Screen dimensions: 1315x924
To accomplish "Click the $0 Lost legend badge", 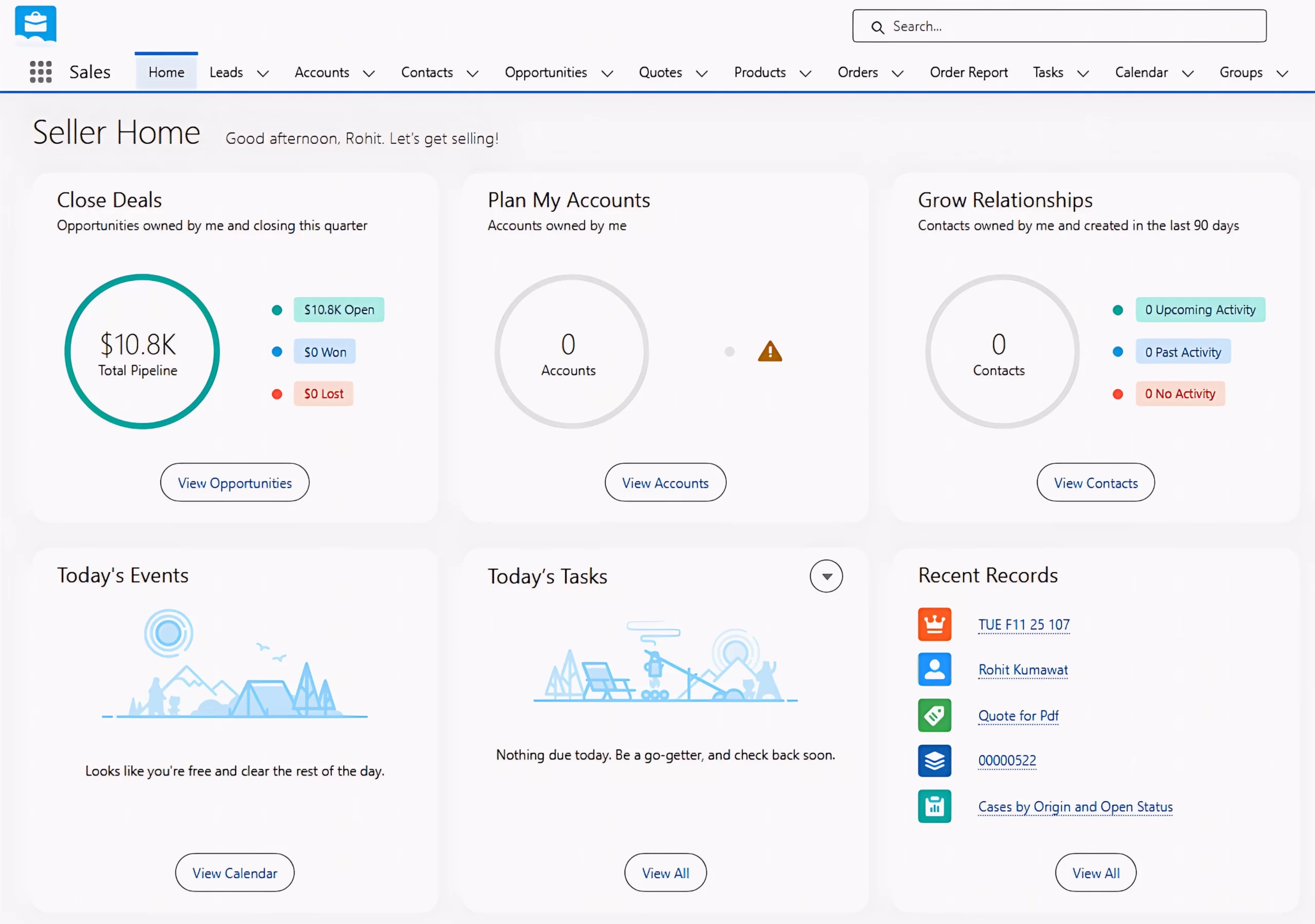I will 324,394.
